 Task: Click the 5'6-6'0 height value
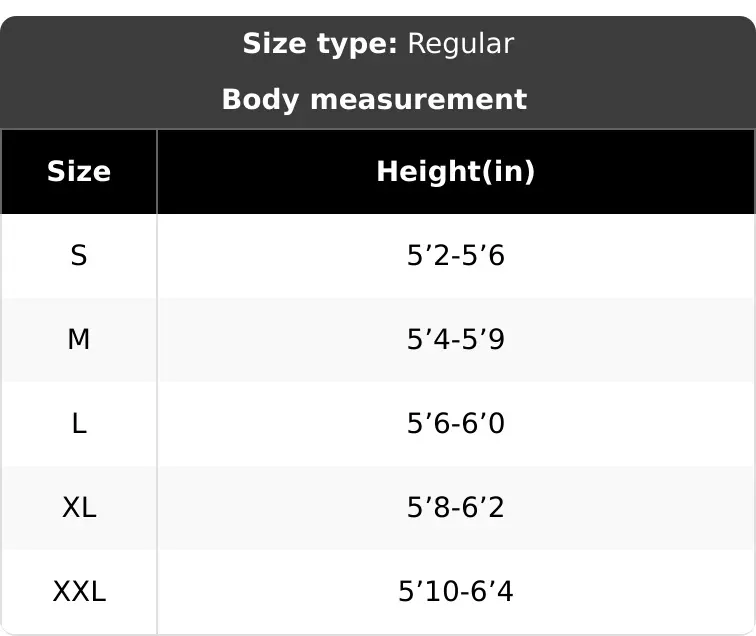pos(456,423)
